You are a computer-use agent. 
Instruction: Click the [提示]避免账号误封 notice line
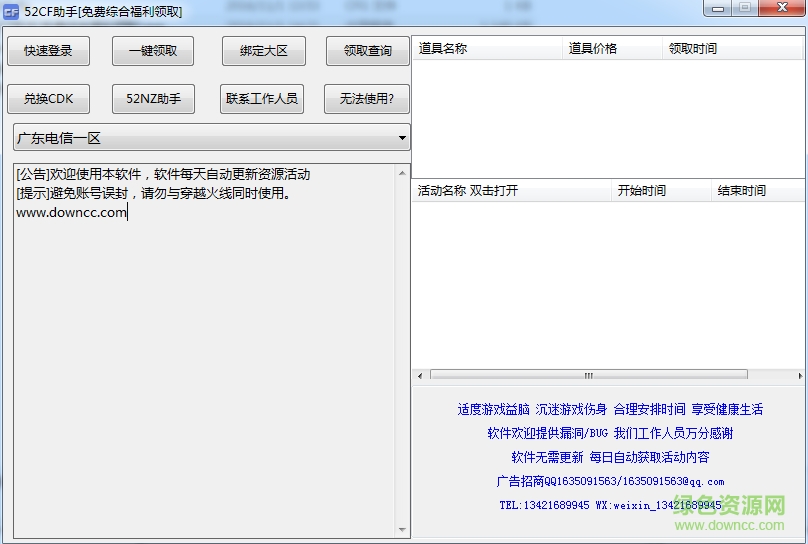coord(153,193)
